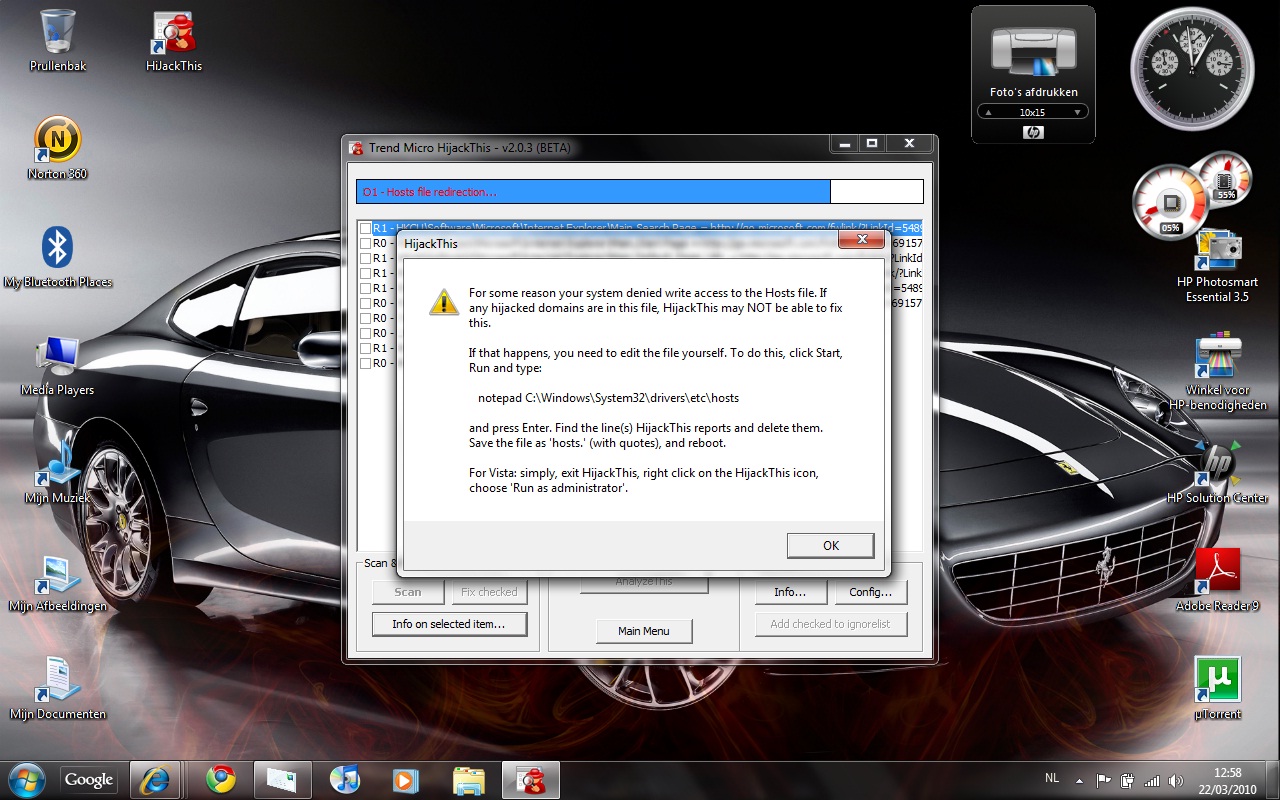Tick the checkbox of the row ending in ?LinkId
1280x800 pixels.
365,258
